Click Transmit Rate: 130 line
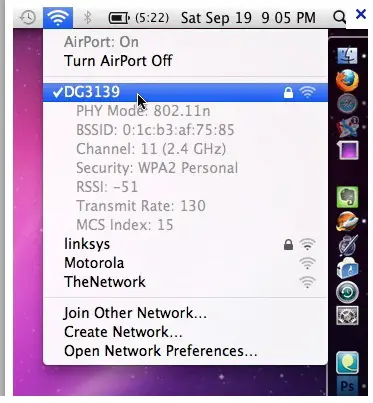 pyautogui.click(x=141, y=206)
